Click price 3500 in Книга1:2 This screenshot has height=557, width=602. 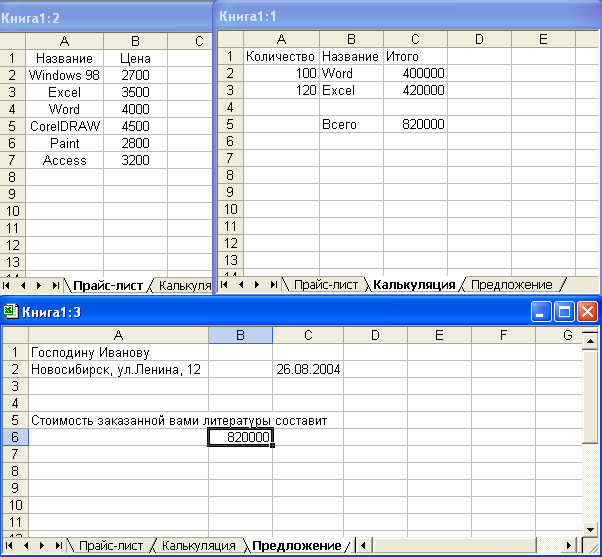click(135, 92)
